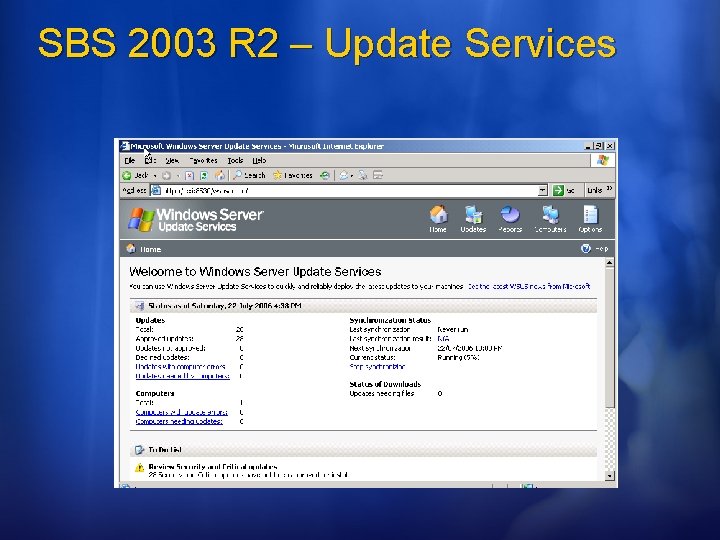Open the Back button history dropdown

[155, 176]
